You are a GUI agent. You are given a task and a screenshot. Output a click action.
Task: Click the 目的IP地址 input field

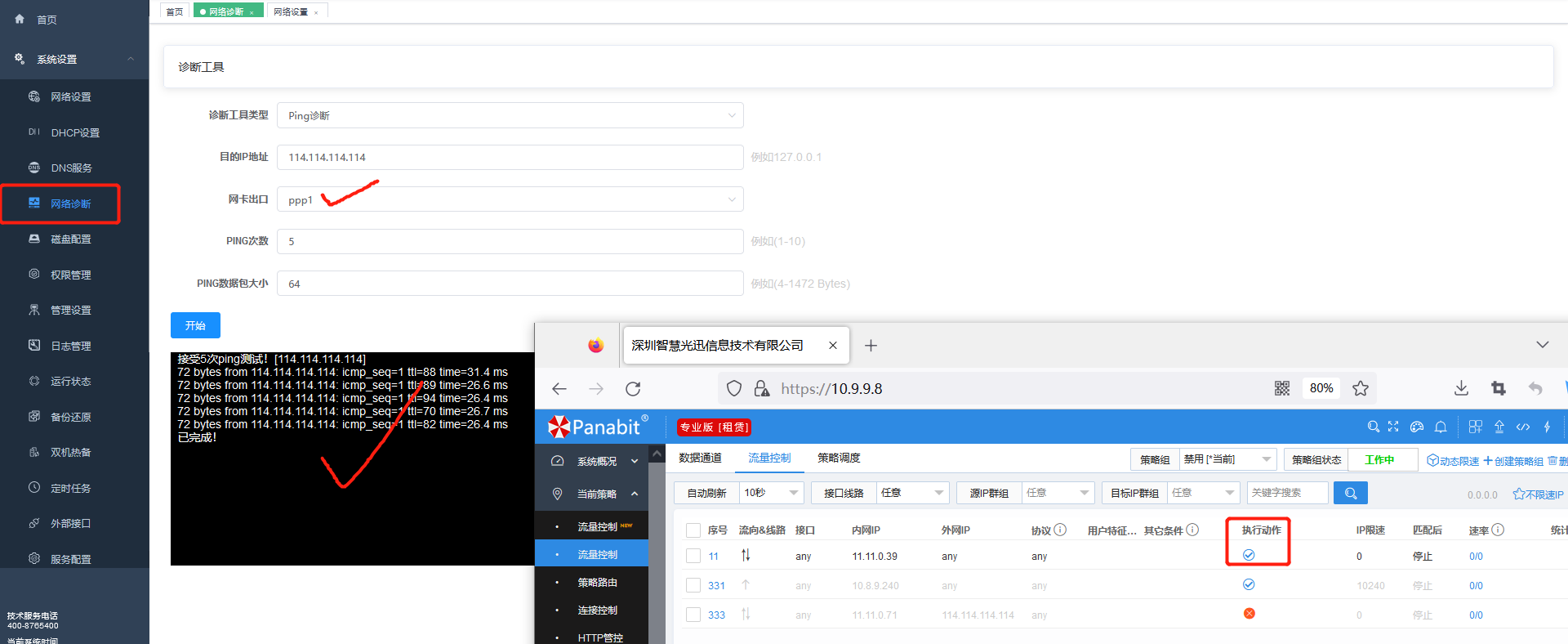510,157
